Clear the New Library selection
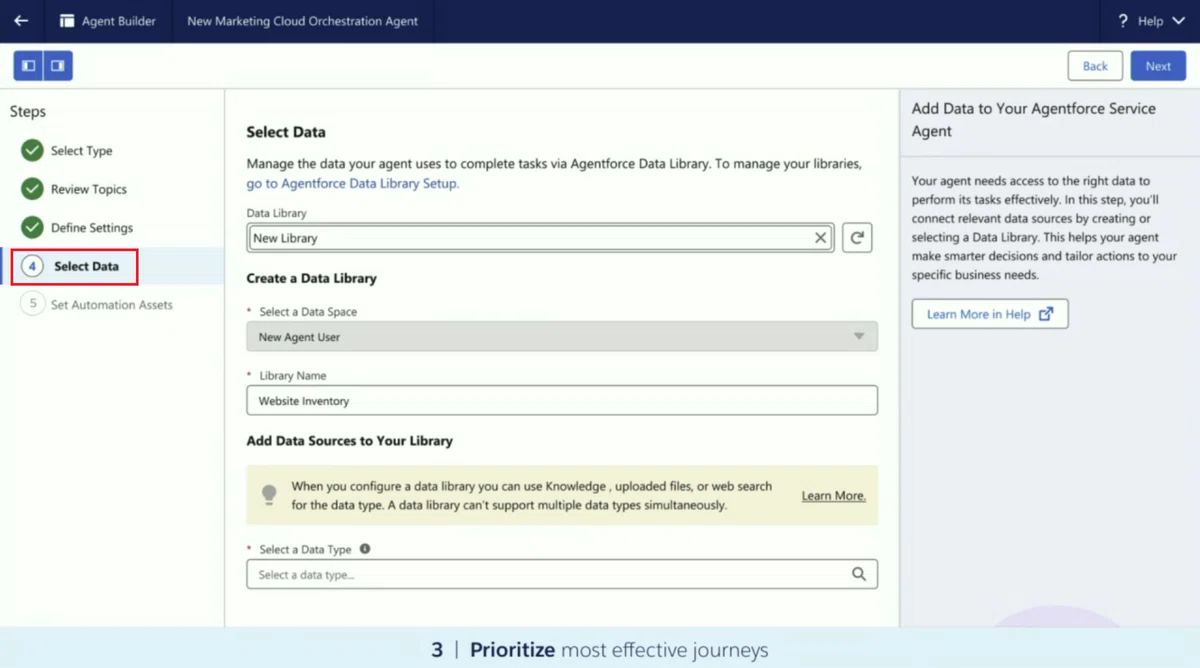This screenshot has height=668, width=1200. (820, 238)
